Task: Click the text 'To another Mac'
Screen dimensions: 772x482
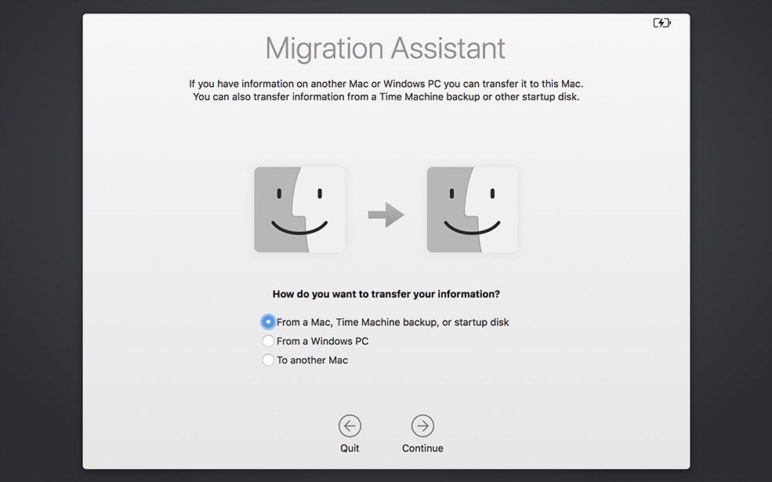Action: pyautogui.click(x=312, y=360)
